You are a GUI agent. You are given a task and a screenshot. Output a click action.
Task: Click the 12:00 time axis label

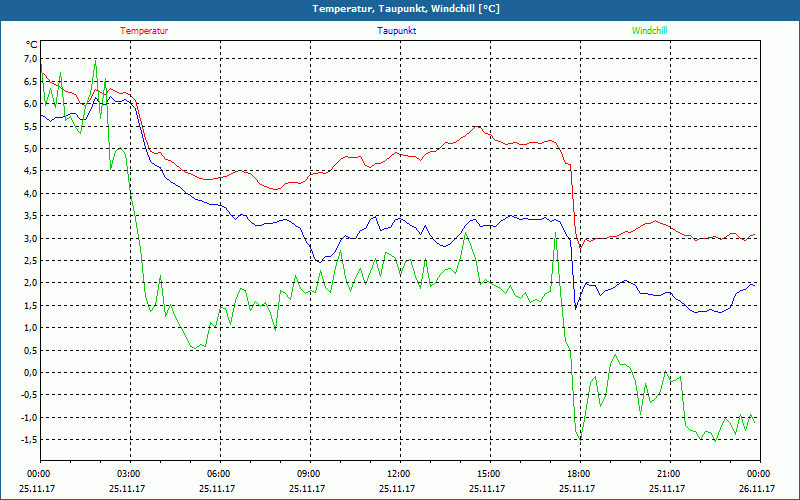398,474
